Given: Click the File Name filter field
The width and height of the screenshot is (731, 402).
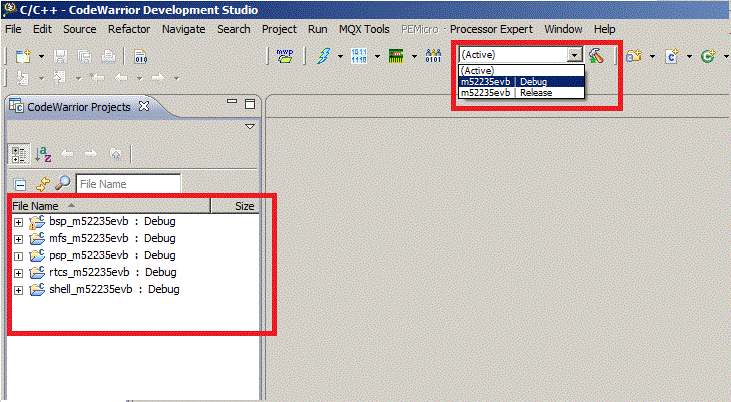Looking at the screenshot, I should [129, 184].
